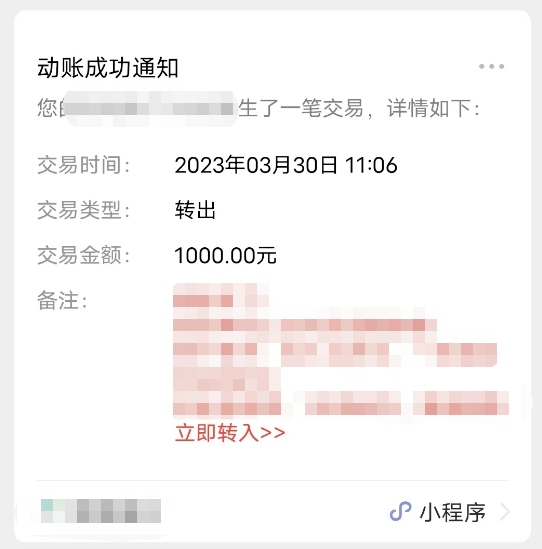Click the 交易类型 label
Screen dimensions: 542x549
click(x=83, y=210)
